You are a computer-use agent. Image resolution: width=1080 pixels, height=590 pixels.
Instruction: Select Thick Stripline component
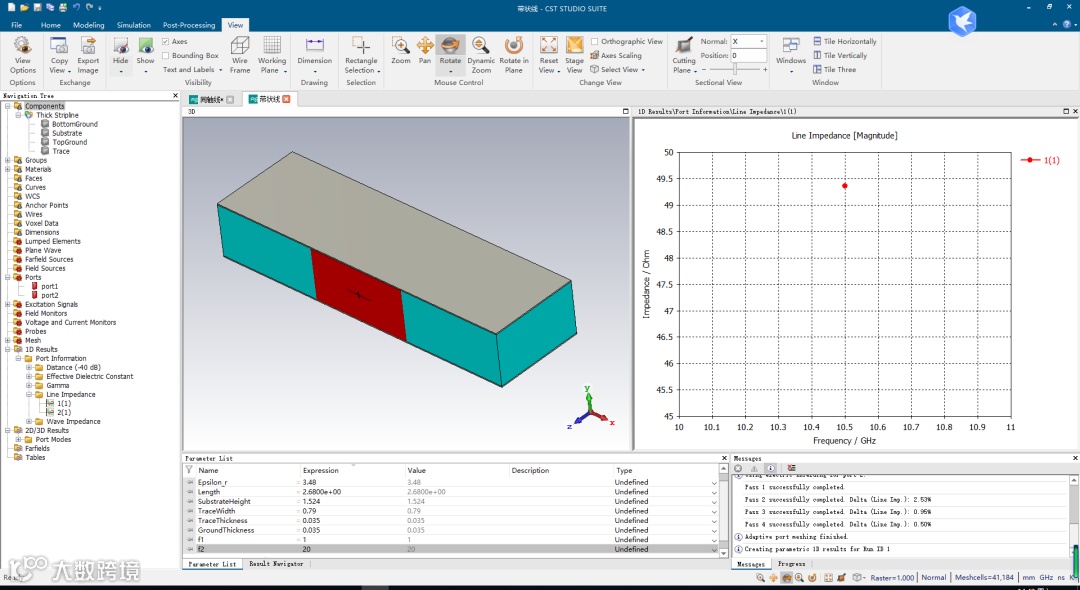[57, 115]
